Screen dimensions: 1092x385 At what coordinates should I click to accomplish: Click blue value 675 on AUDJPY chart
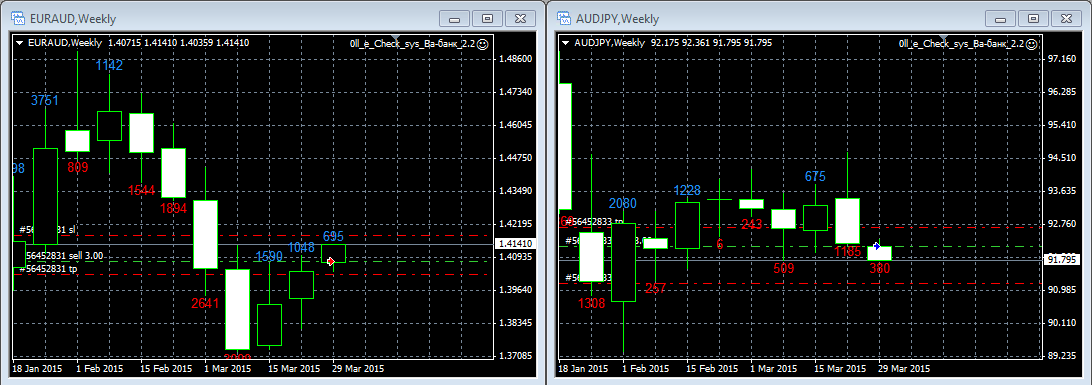coord(816,176)
